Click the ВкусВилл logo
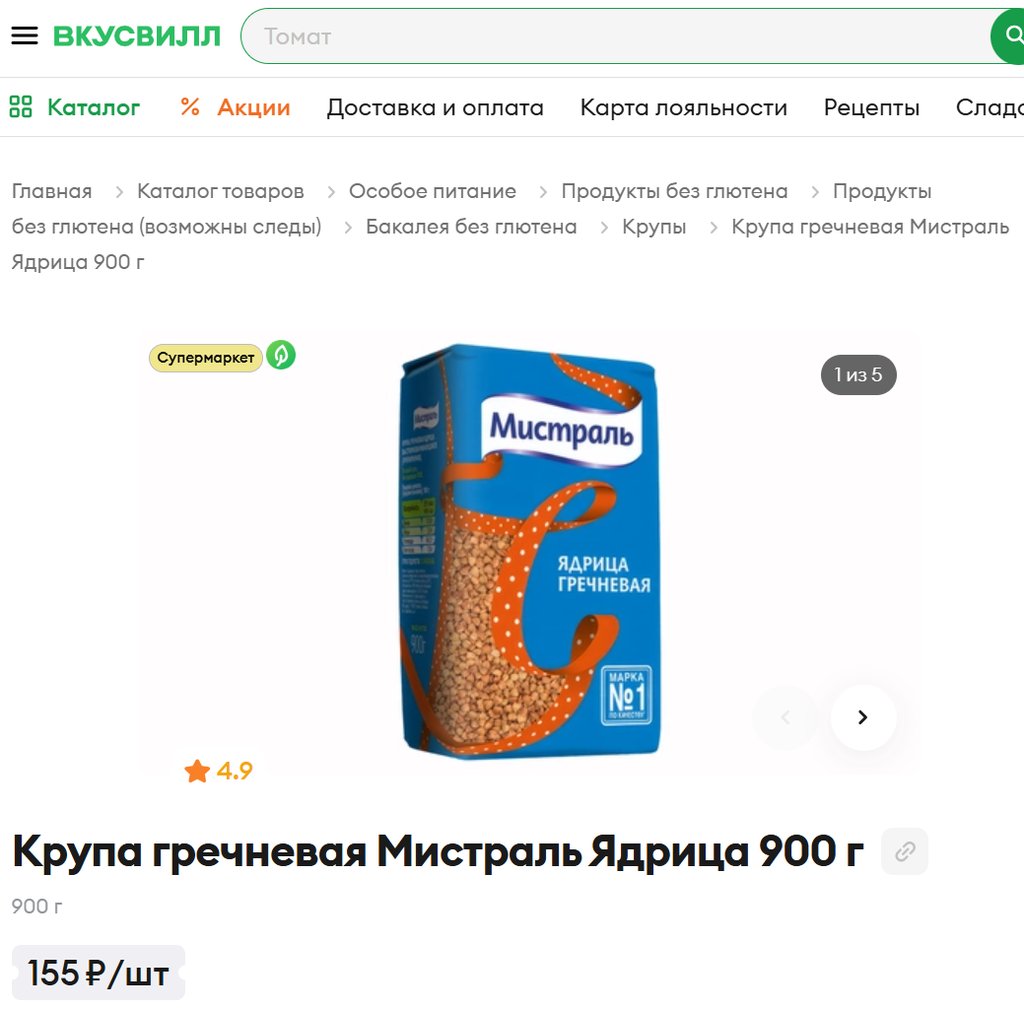 click(x=136, y=36)
